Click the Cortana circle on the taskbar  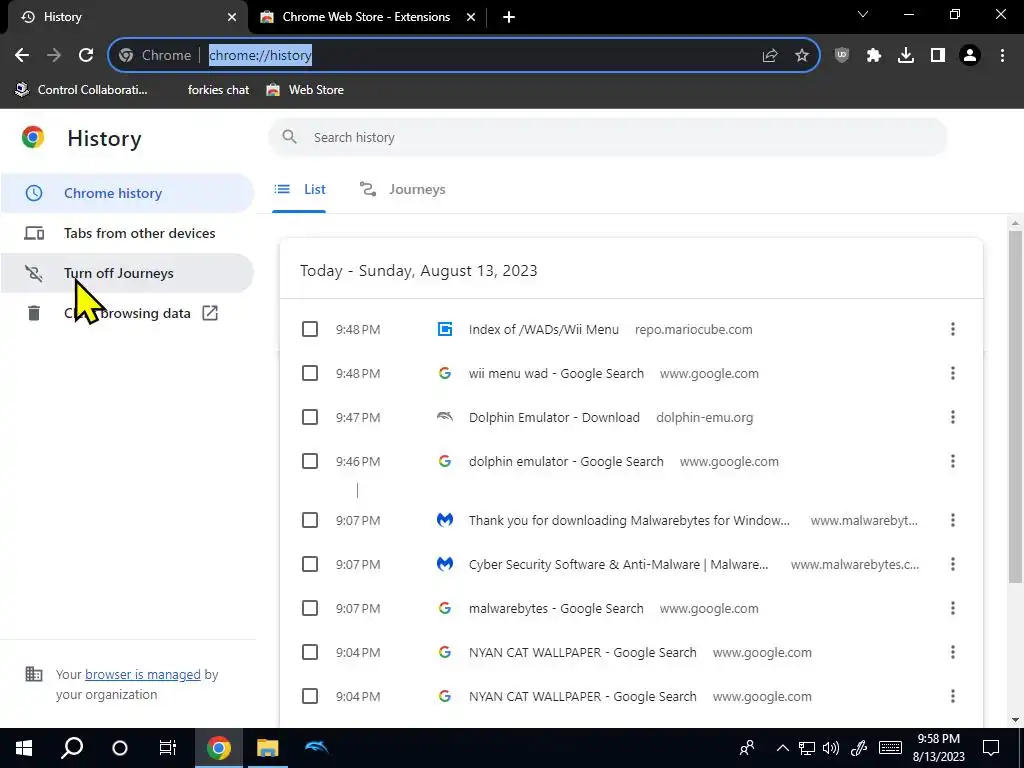click(120, 748)
